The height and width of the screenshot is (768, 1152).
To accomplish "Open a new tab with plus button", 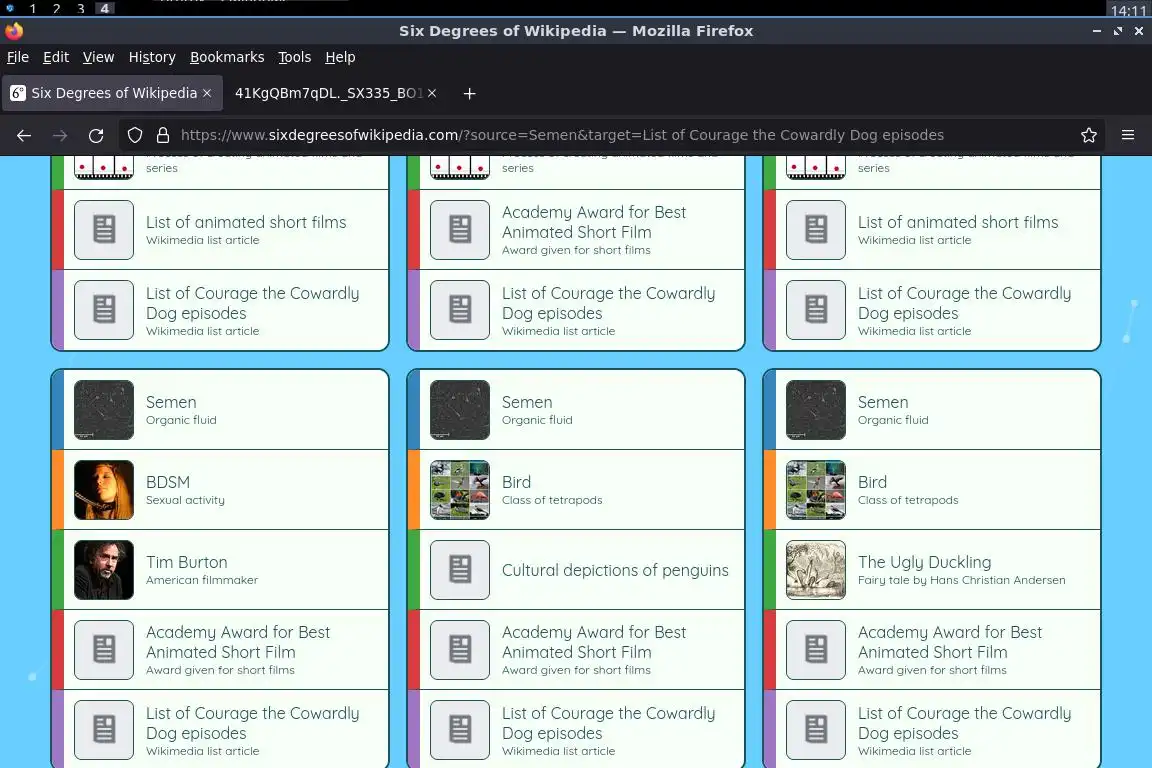I will [x=469, y=93].
